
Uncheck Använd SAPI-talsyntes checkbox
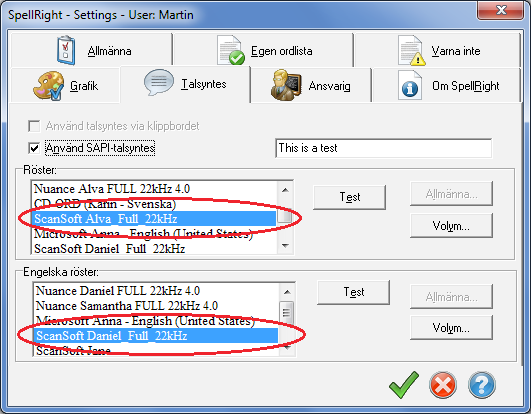pyautogui.click(x=34, y=148)
